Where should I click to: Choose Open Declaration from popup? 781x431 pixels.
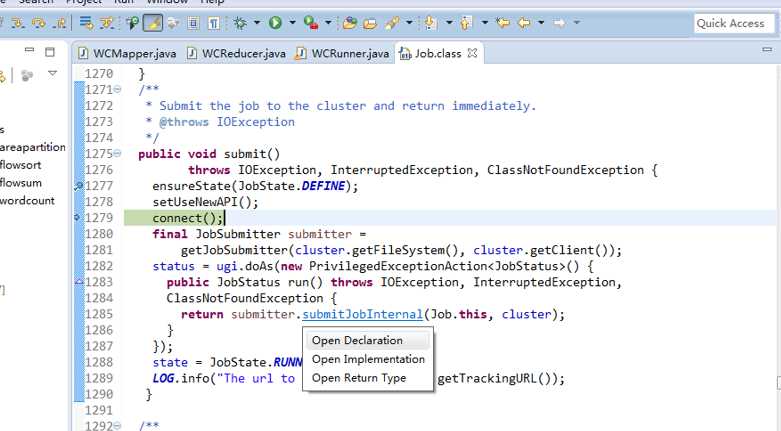tap(368, 341)
